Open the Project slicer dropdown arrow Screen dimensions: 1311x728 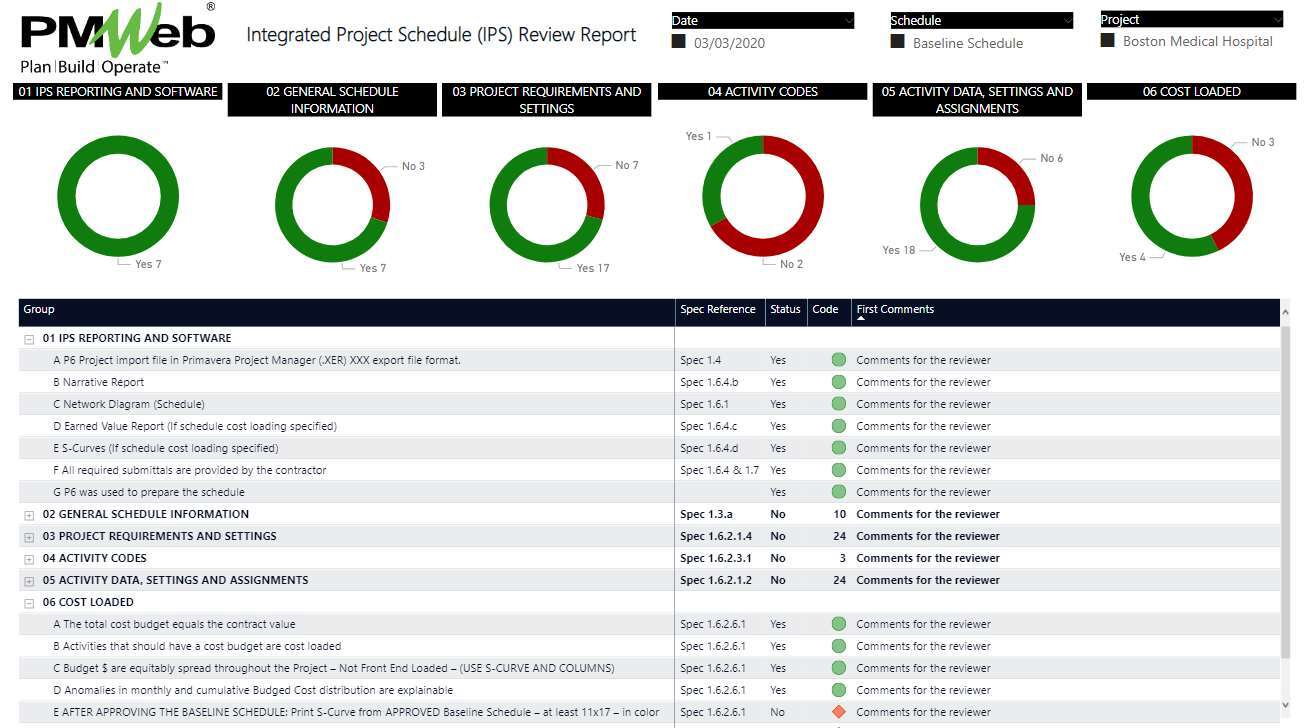point(1277,20)
